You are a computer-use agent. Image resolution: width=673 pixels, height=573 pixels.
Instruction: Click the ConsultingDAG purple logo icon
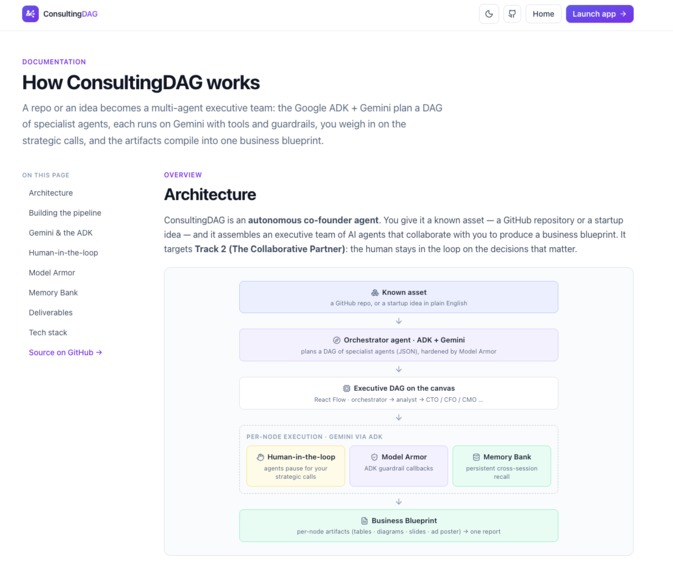(x=30, y=14)
